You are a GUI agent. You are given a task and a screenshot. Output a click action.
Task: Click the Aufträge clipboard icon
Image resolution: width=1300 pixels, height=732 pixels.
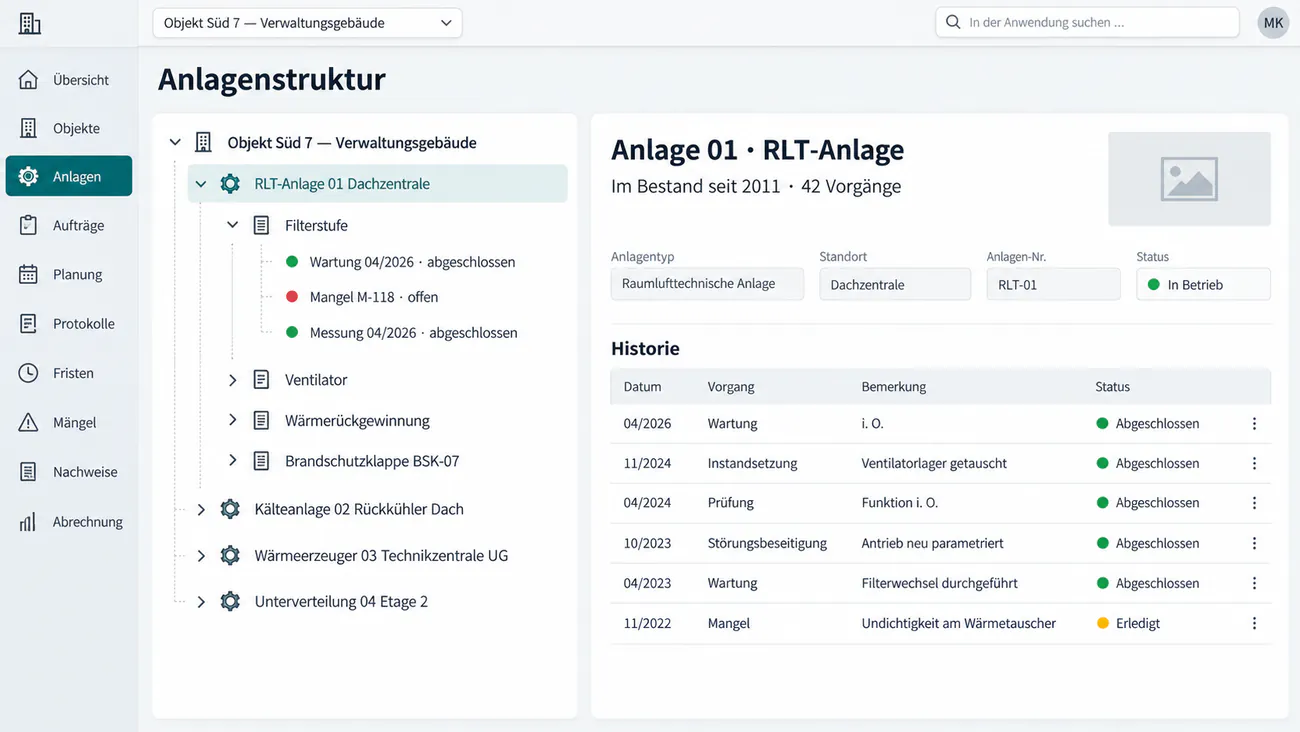28,225
